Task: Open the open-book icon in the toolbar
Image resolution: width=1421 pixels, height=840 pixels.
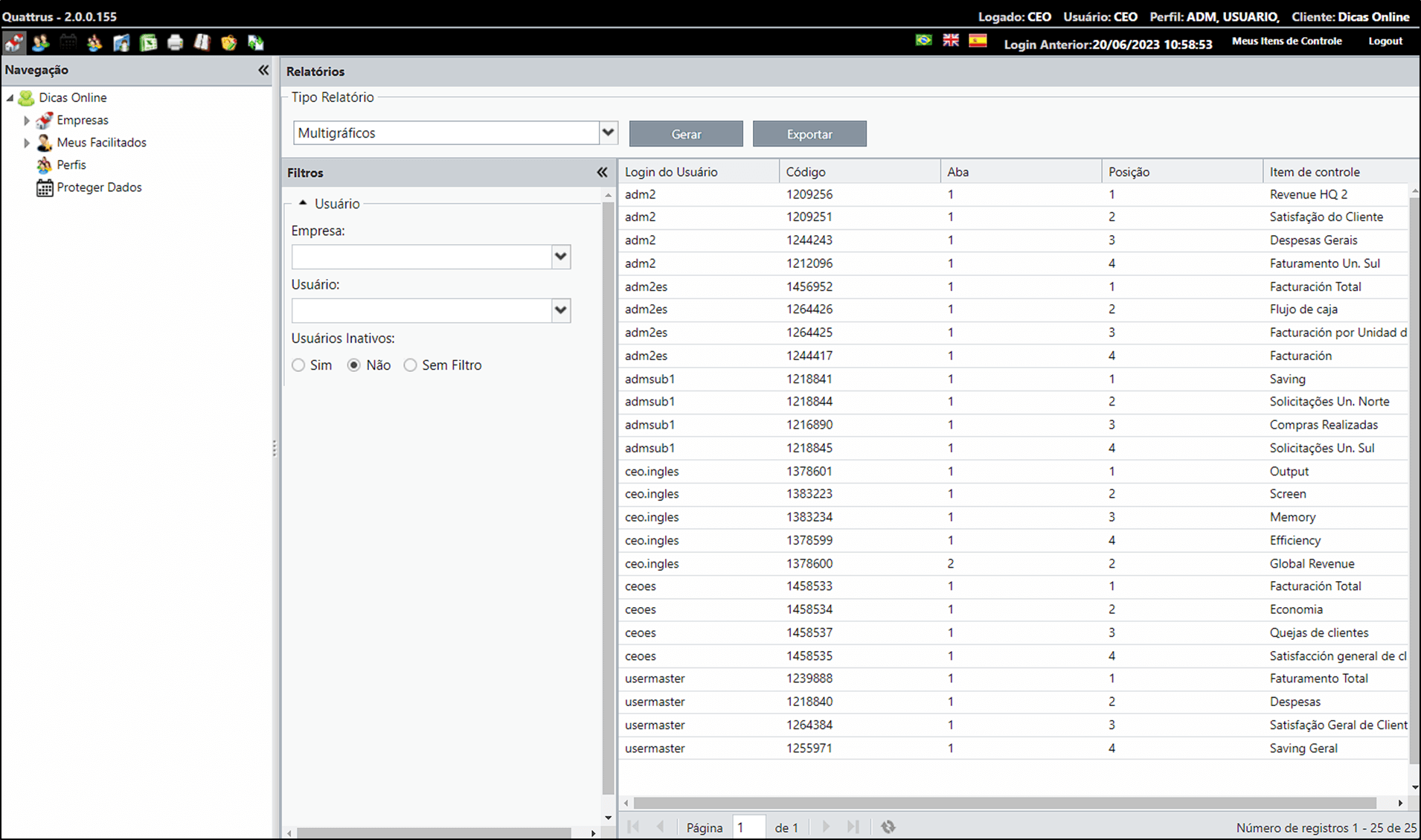Action: 202,42
